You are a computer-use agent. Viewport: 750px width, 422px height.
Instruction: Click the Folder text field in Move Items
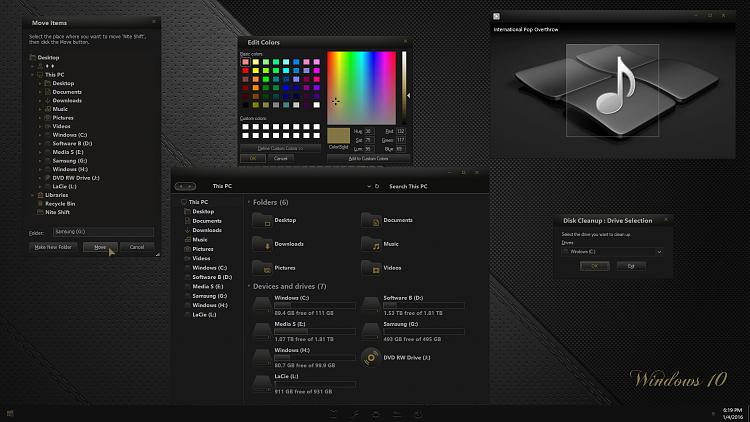tap(103, 232)
